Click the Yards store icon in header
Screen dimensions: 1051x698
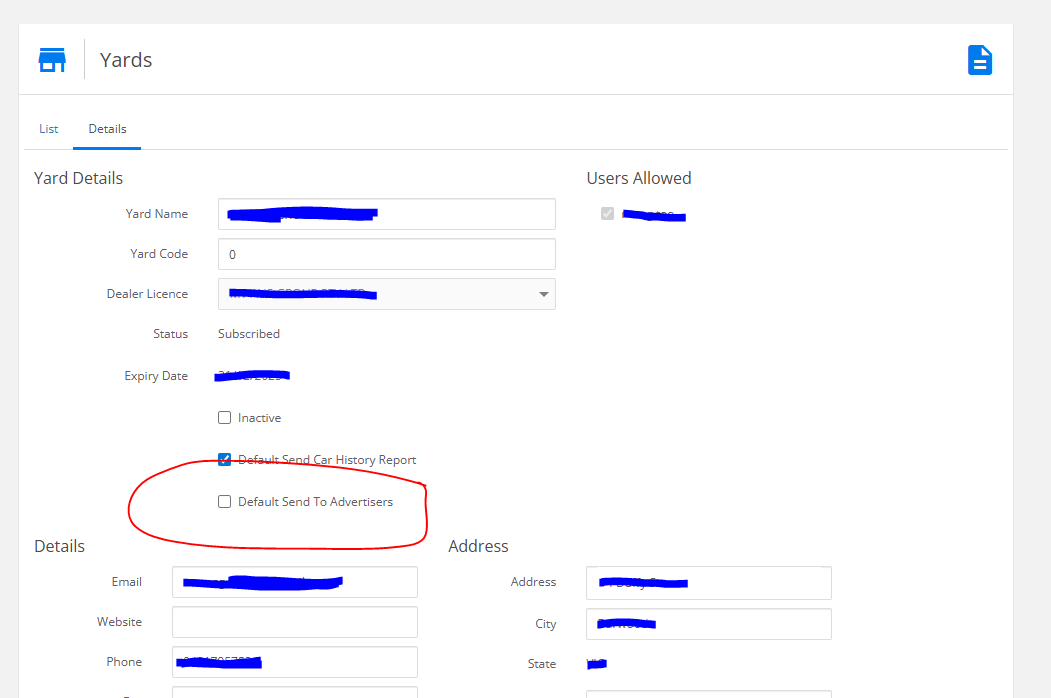click(x=52, y=60)
